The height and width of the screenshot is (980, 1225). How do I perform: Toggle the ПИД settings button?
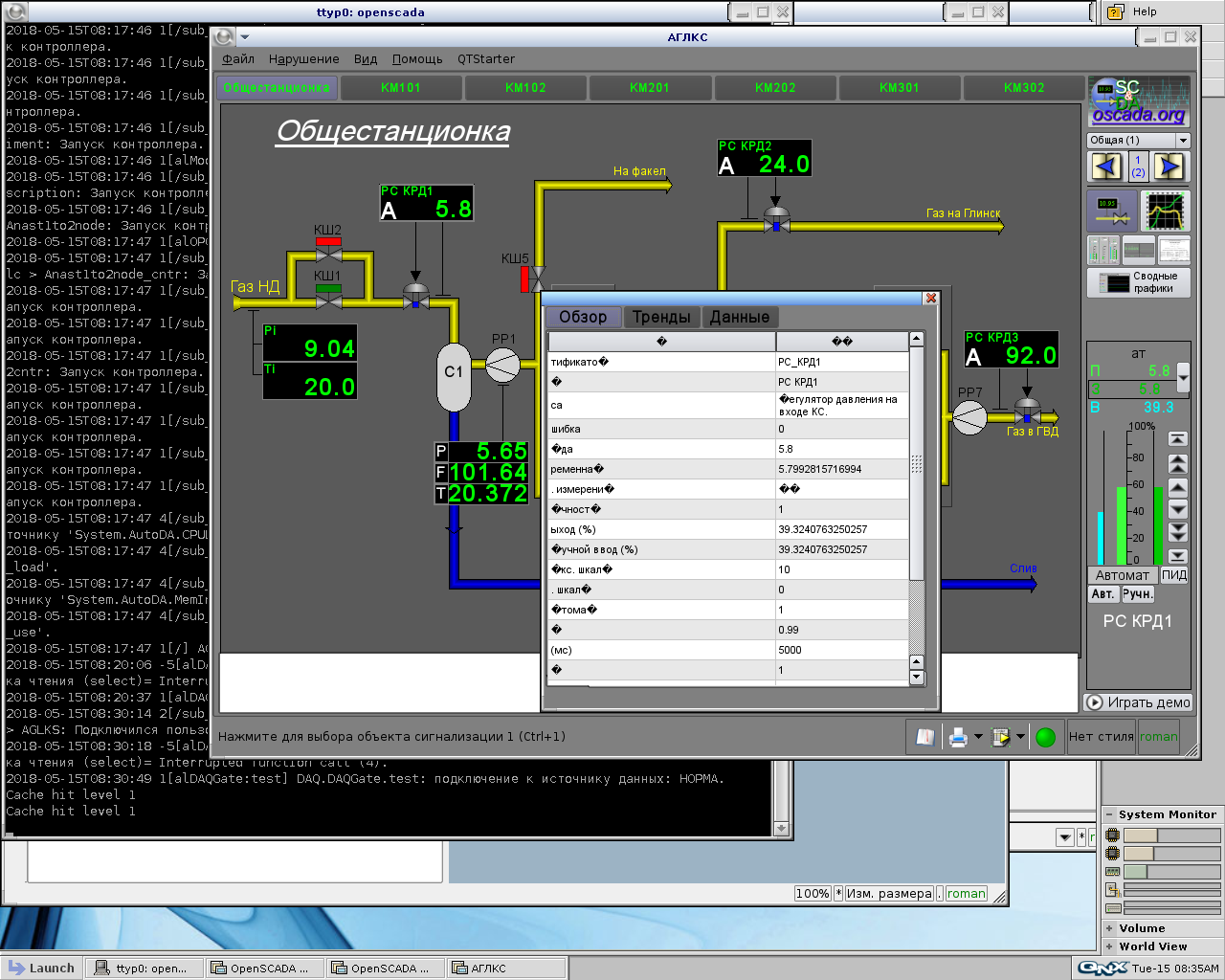[x=1173, y=575]
